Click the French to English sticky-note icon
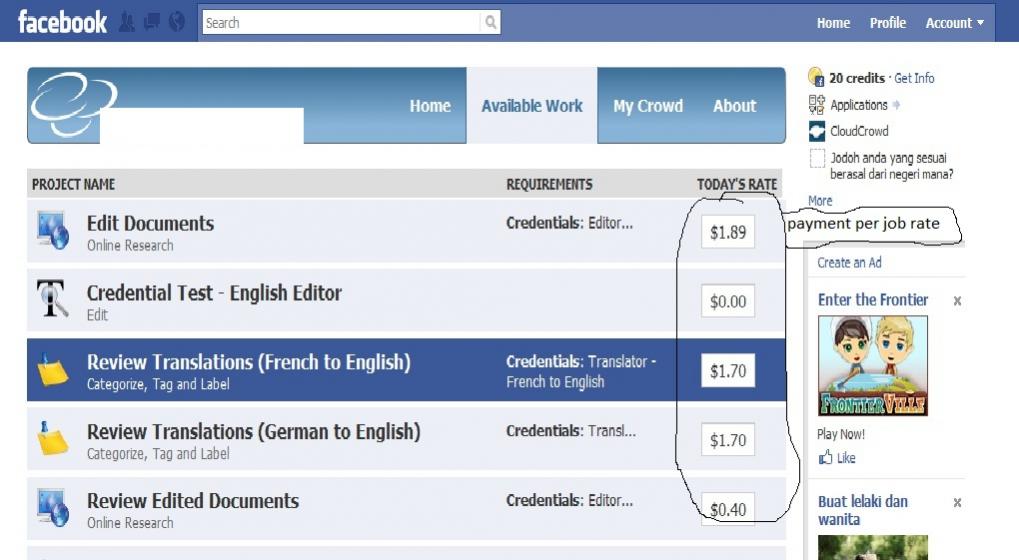Screen dimensions: 1019x560 tap(52, 369)
